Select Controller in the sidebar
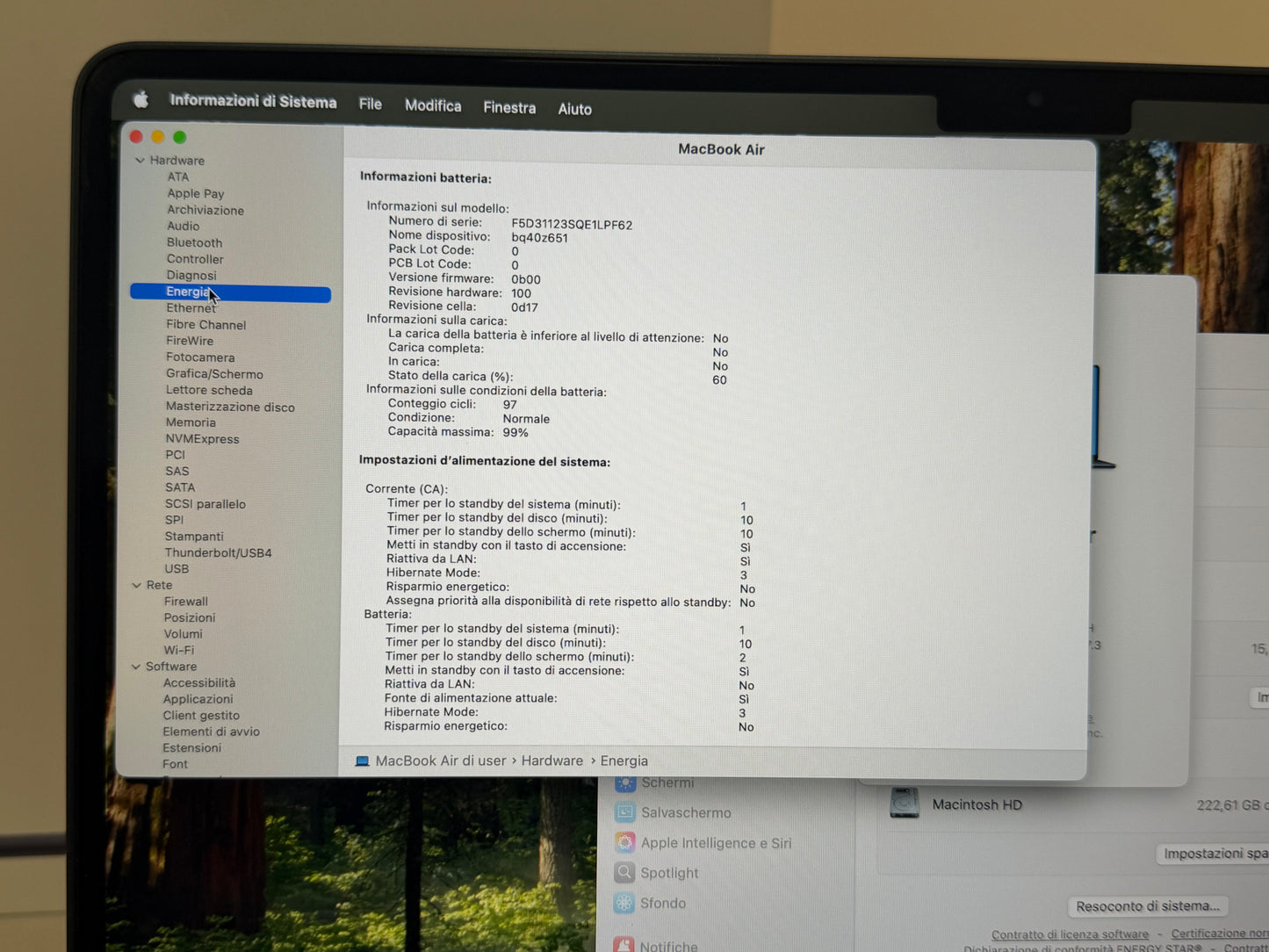The height and width of the screenshot is (952, 1269). (195, 259)
